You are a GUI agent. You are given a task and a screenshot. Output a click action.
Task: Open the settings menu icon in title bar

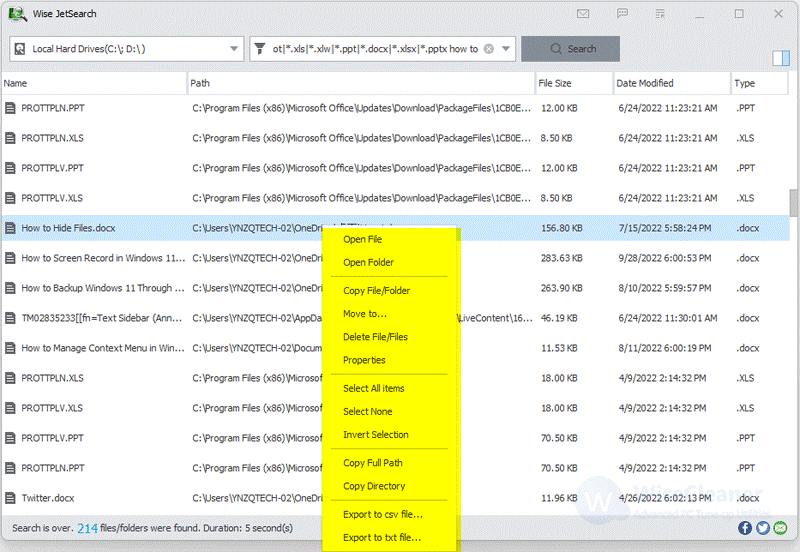(660, 14)
